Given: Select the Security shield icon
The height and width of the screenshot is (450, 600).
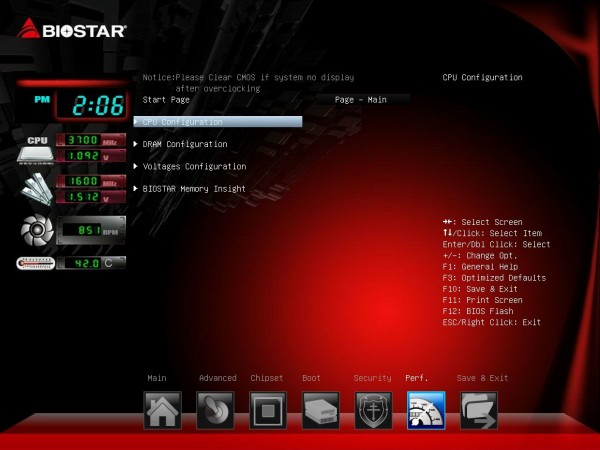Looking at the screenshot, I should (x=373, y=411).
